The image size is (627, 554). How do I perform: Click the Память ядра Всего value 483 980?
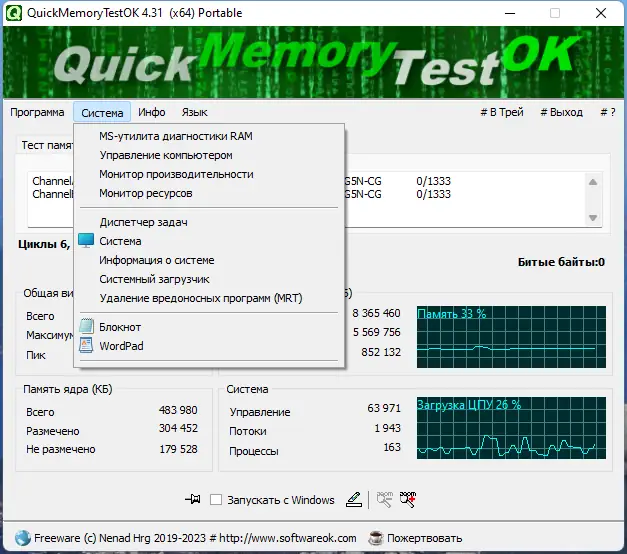coord(178,410)
